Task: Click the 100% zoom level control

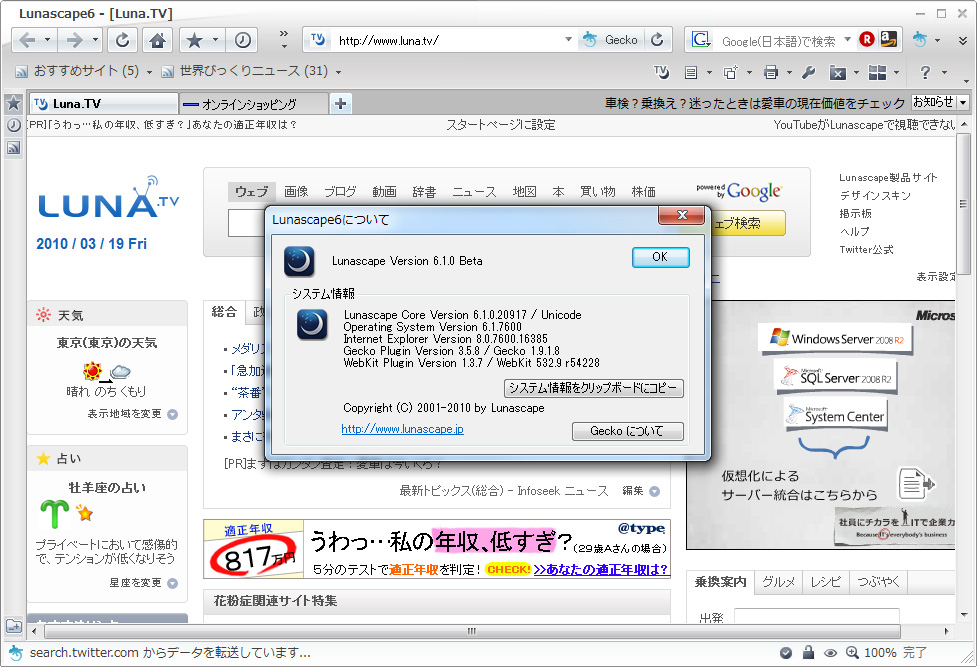Action: 880,652
